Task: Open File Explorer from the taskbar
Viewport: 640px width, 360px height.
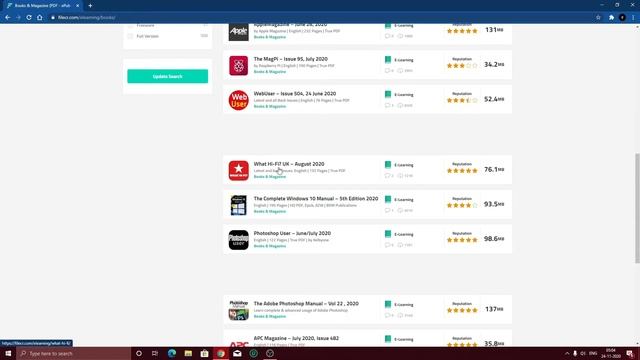Action: (188, 353)
